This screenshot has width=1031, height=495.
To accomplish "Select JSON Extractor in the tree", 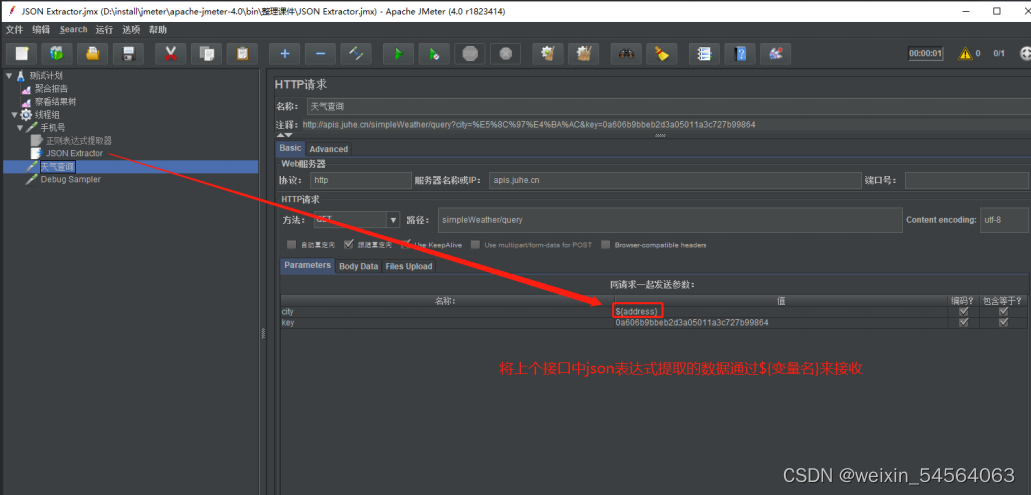I will [x=74, y=153].
